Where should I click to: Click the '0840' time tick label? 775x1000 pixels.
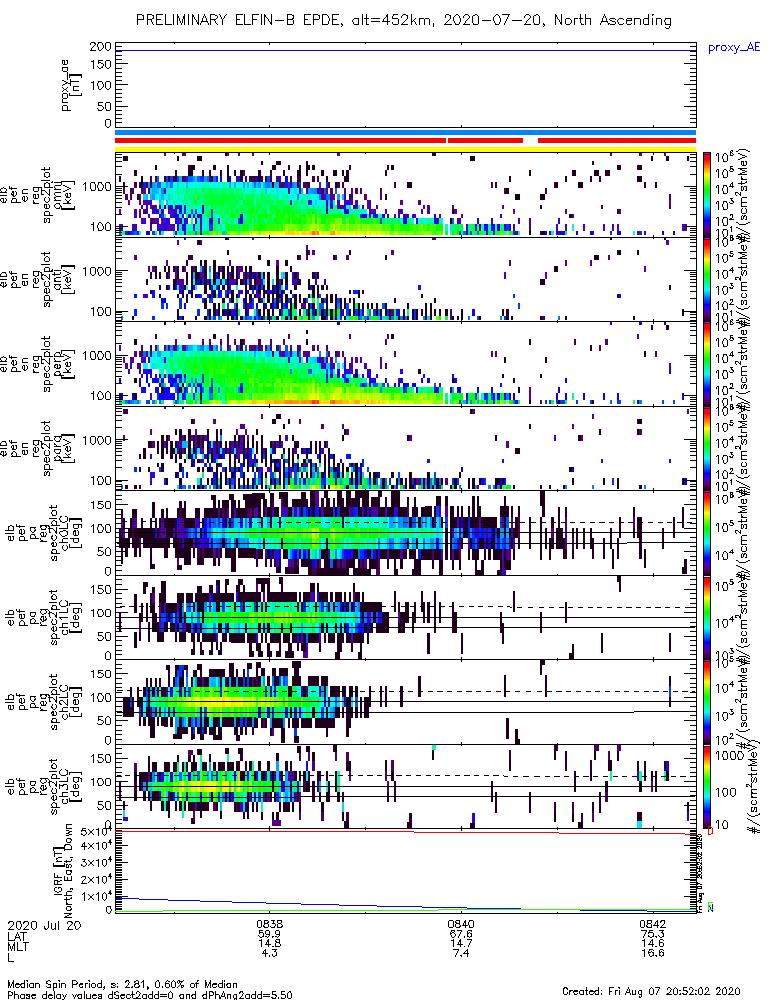(x=461, y=925)
